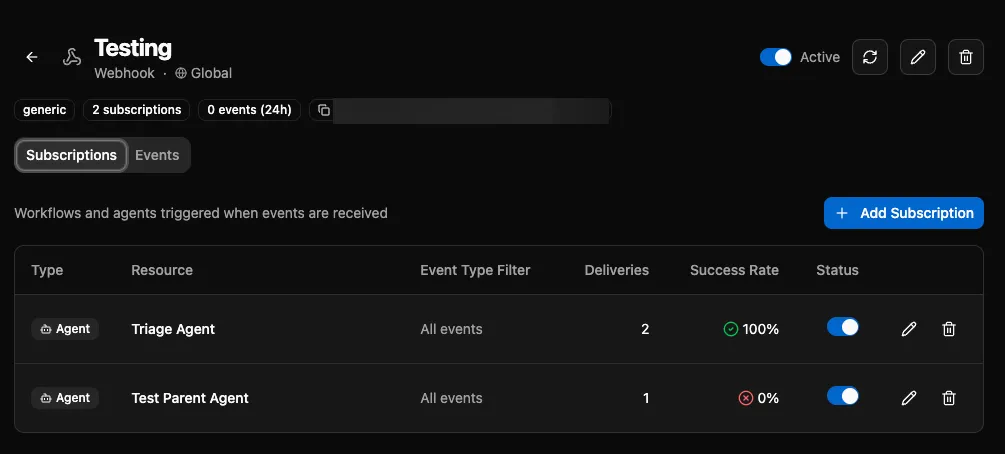Open the Triage Agent resource
Viewport: 1005px width, 454px height.
click(173, 329)
